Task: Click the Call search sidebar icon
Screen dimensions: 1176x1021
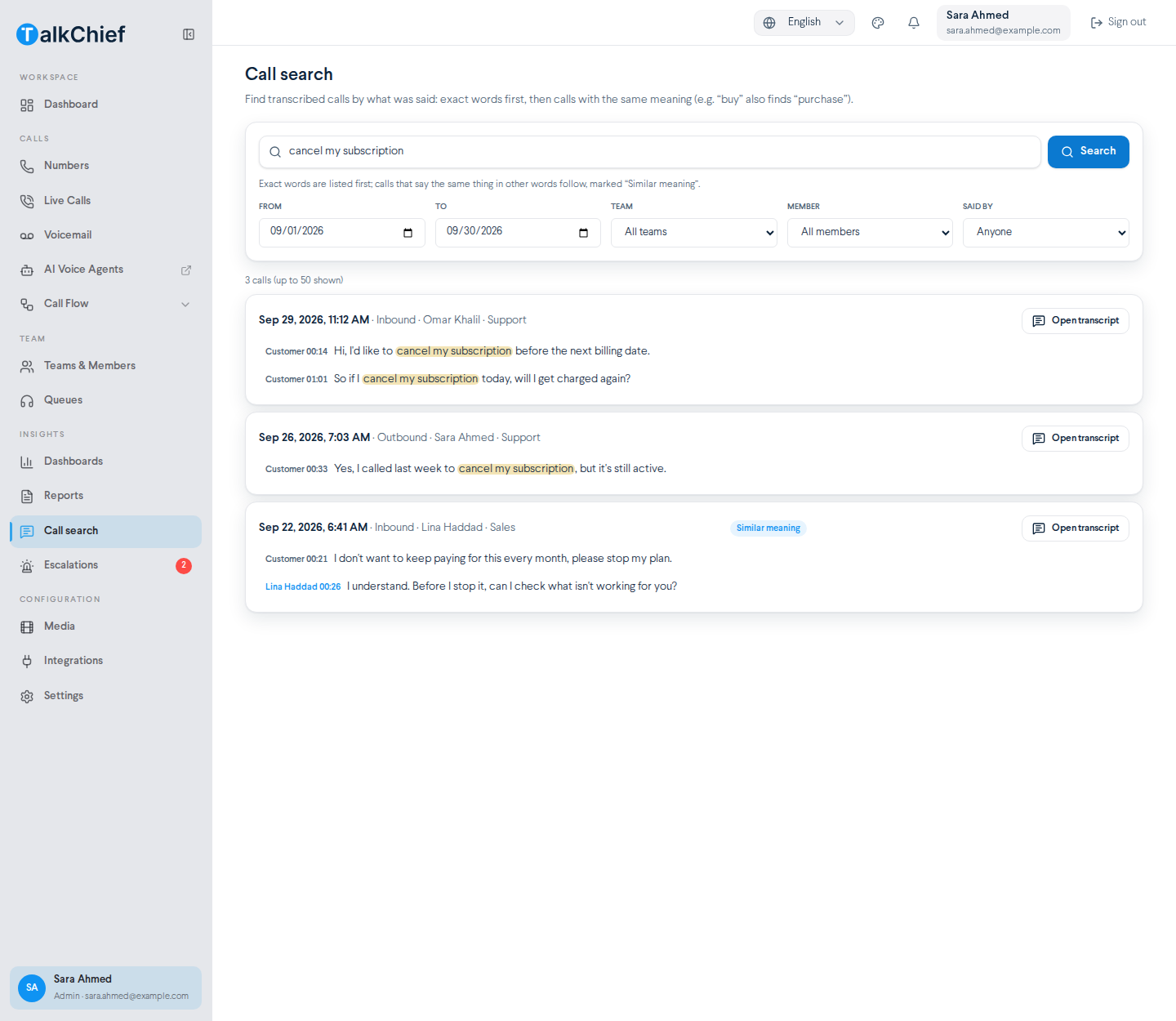Action: tap(27, 532)
